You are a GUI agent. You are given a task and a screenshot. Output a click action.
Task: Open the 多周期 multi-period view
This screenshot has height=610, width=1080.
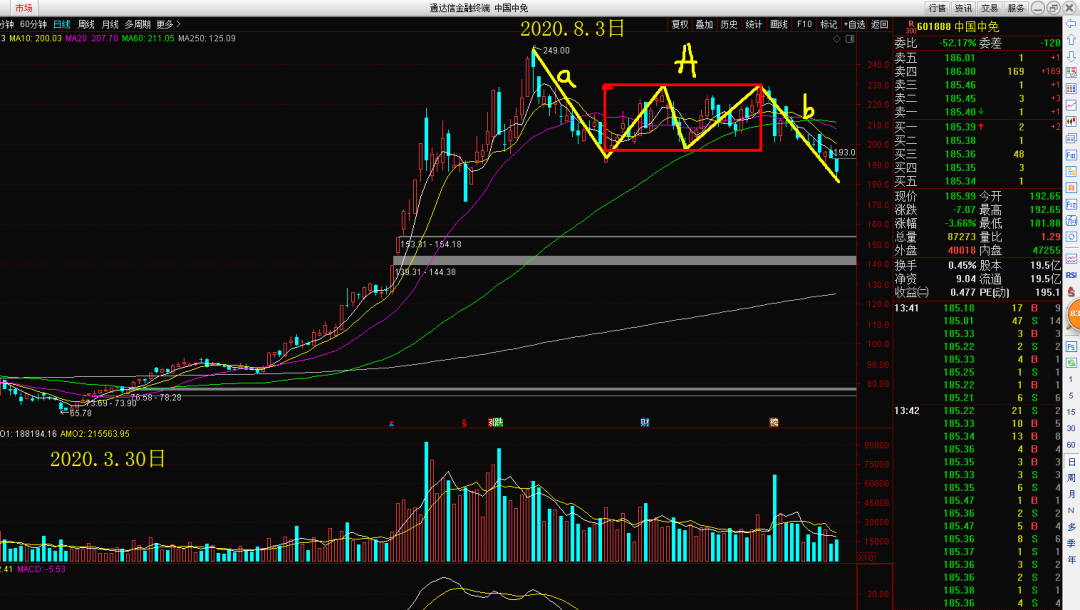(137, 24)
